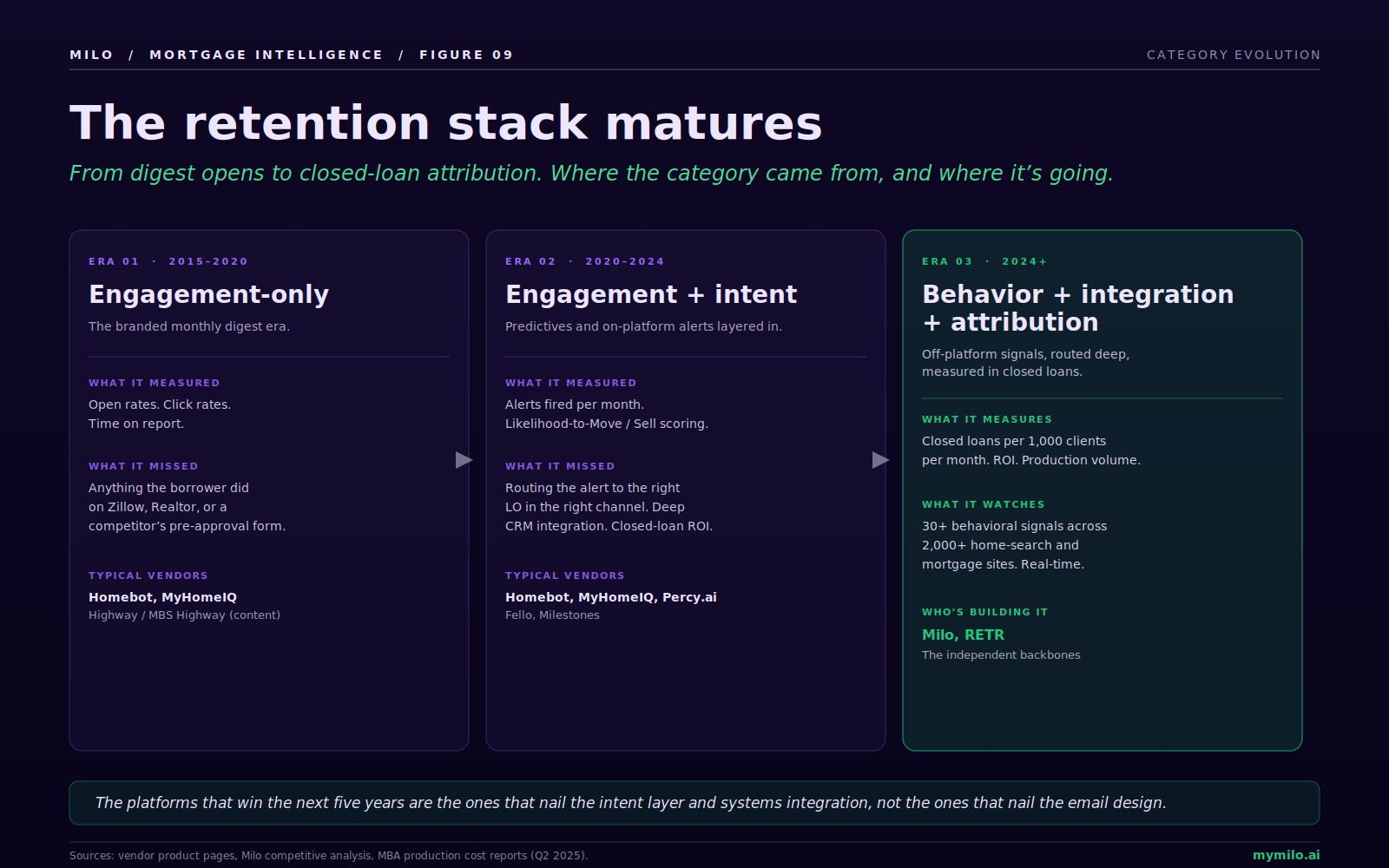Select the "Engagement + intent" card heading
The width and height of the screenshot is (1389, 868).
[x=651, y=294]
